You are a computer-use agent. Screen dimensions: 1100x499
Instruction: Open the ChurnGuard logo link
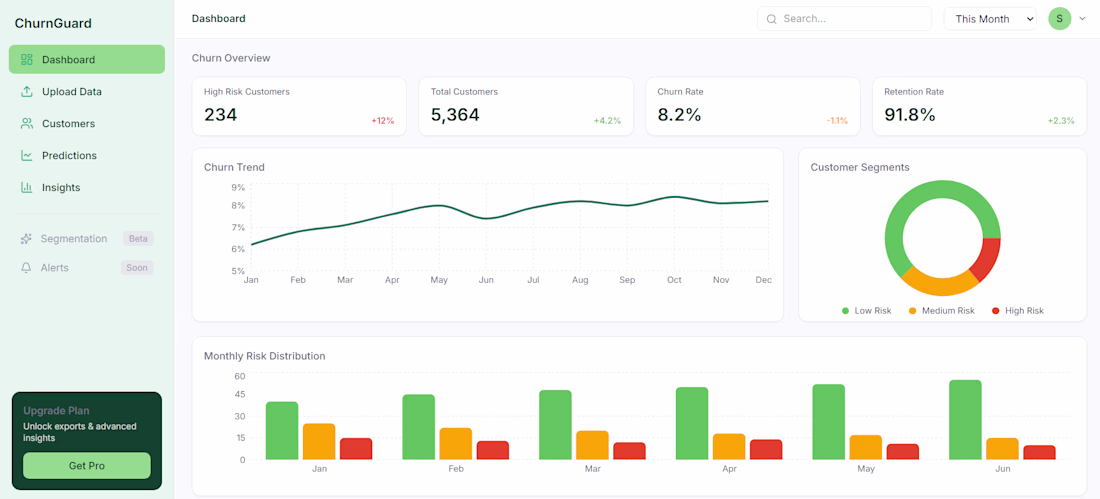click(53, 23)
